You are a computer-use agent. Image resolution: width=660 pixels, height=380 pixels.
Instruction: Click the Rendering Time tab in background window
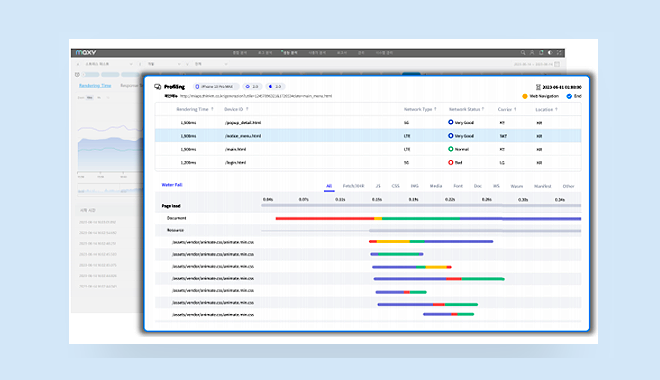[x=95, y=85]
